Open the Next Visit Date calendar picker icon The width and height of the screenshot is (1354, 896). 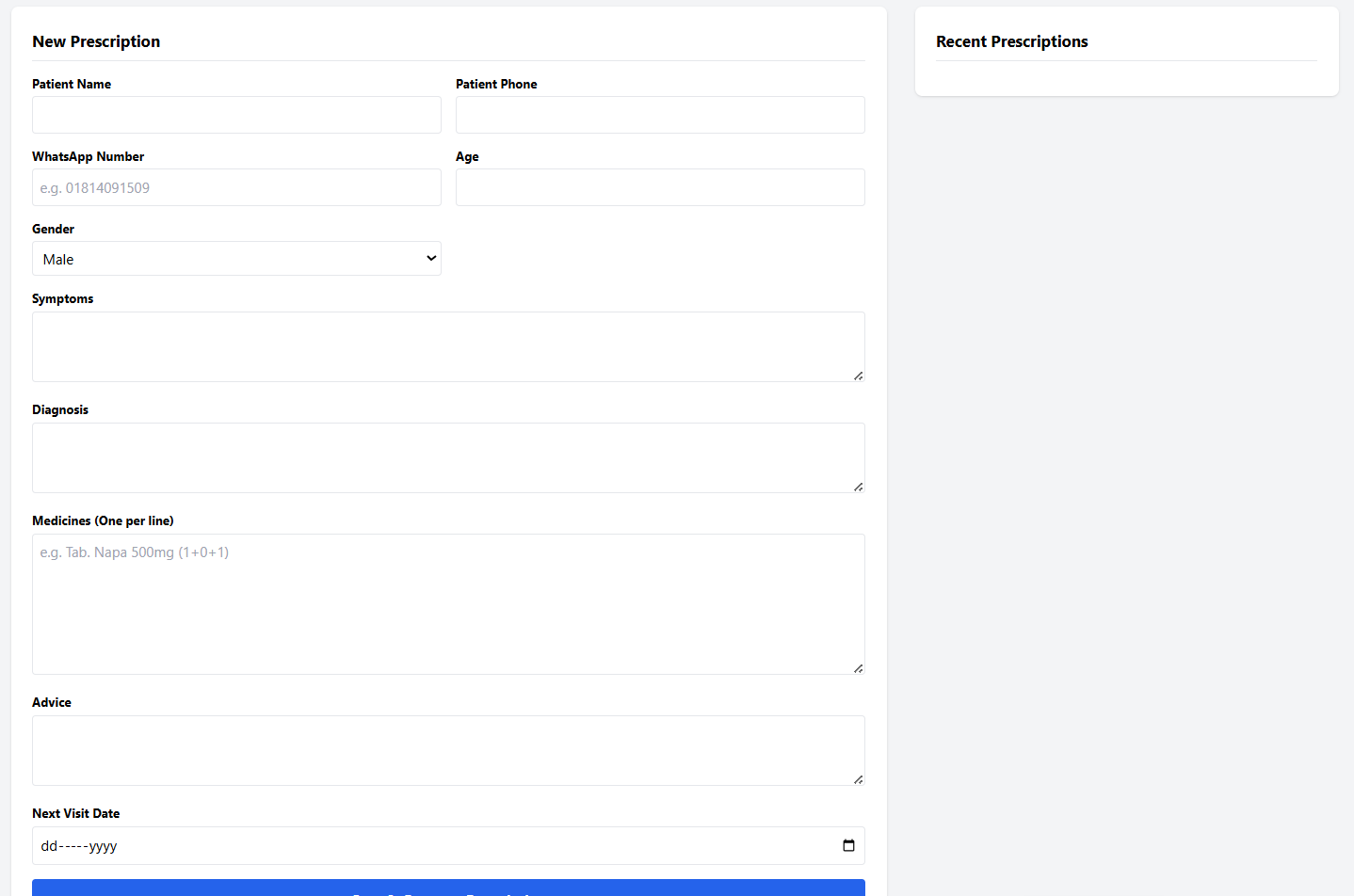(x=848, y=845)
